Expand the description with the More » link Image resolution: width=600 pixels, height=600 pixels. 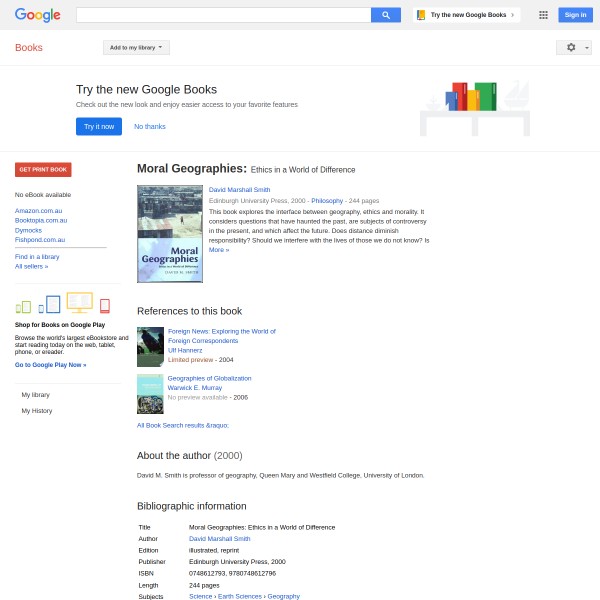pyautogui.click(x=219, y=250)
